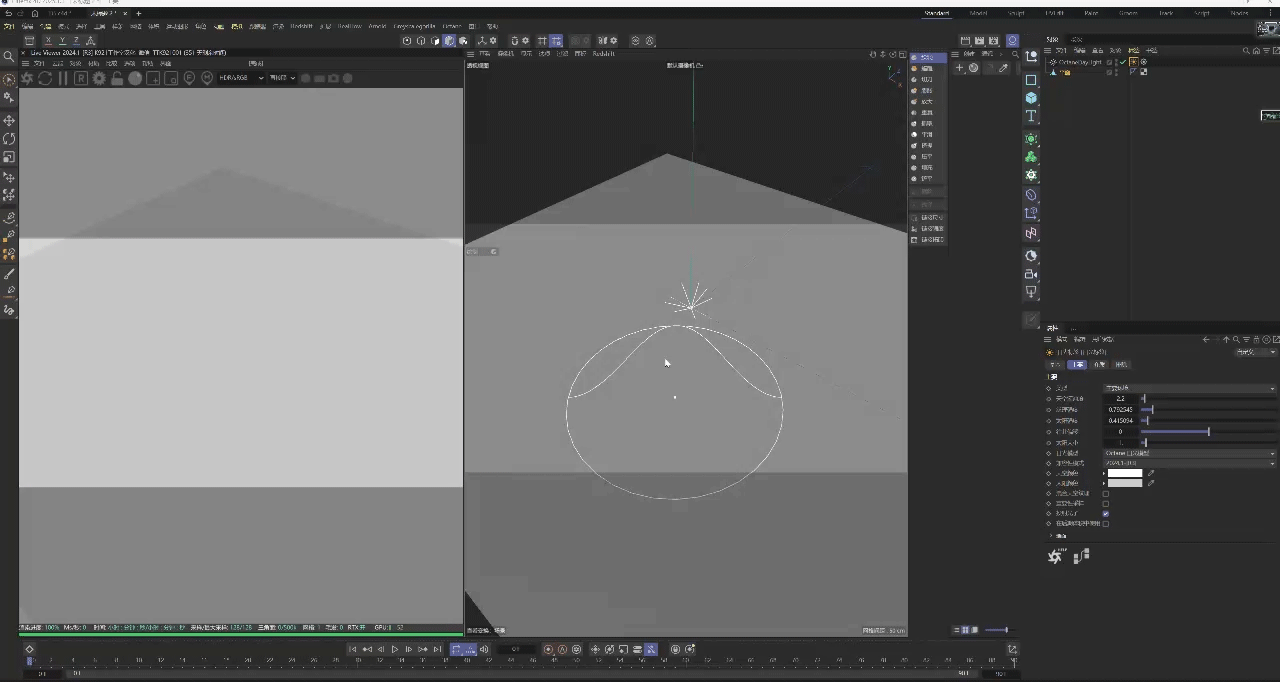
Task: Toggle Y axis lock
Action: coord(62,41)
